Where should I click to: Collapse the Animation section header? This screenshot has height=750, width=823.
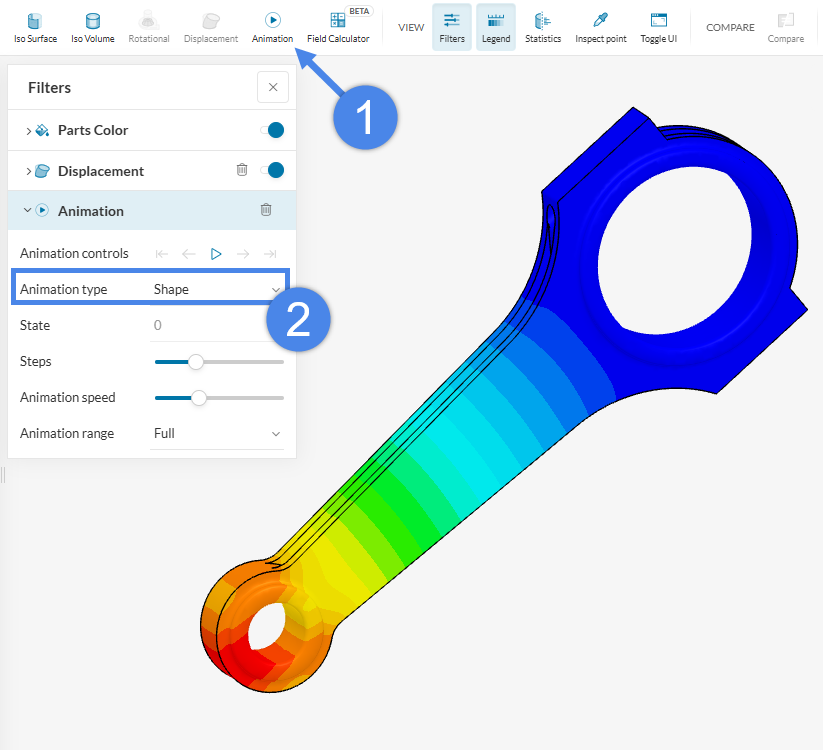[x=26, y=210]
